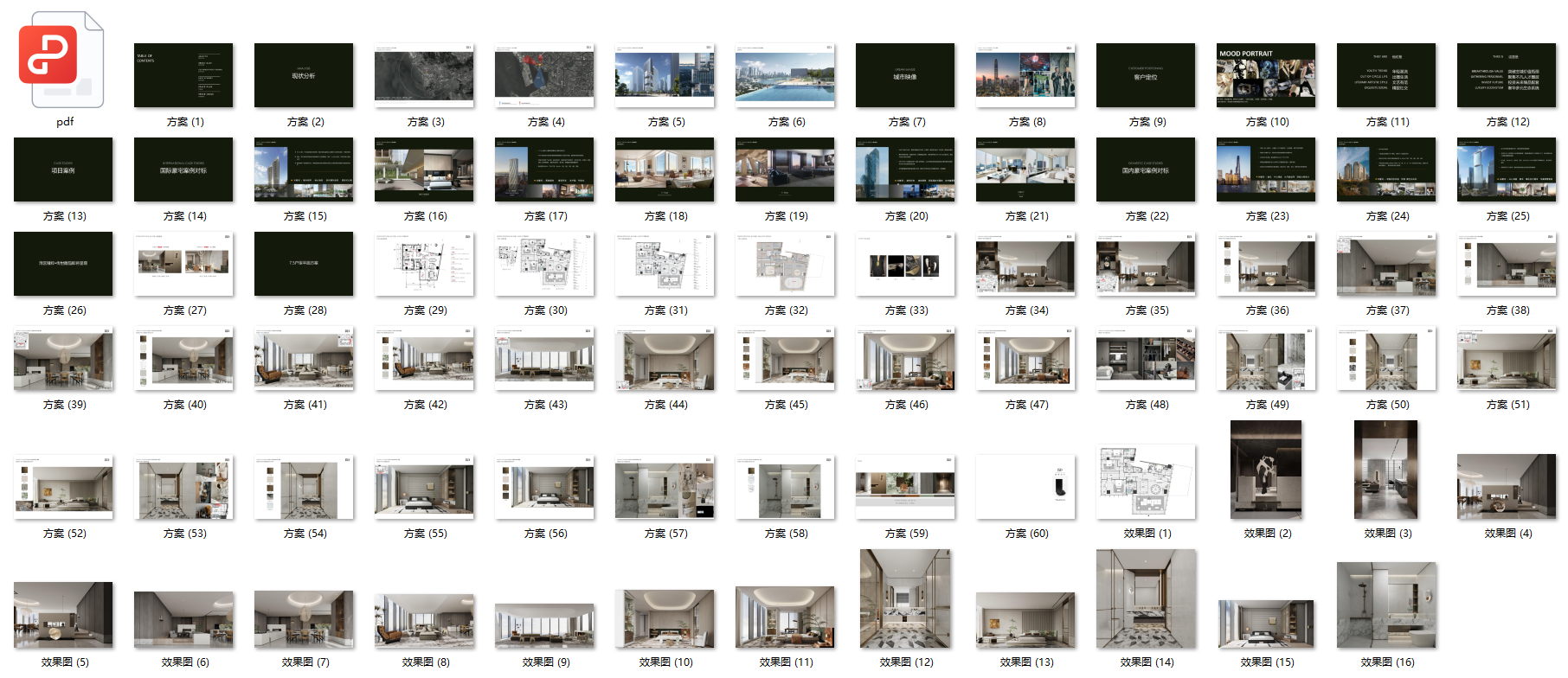Open the 方案 (33) materials thumbnail
The height and width of the screenshot is (678, 1568).
[904, 264]
